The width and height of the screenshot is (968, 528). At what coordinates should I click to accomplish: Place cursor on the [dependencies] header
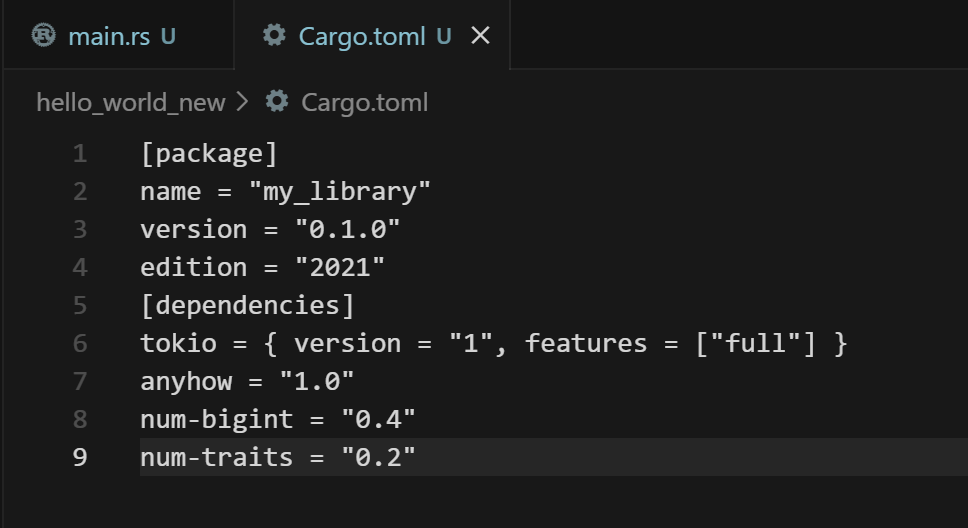point(247,306)
